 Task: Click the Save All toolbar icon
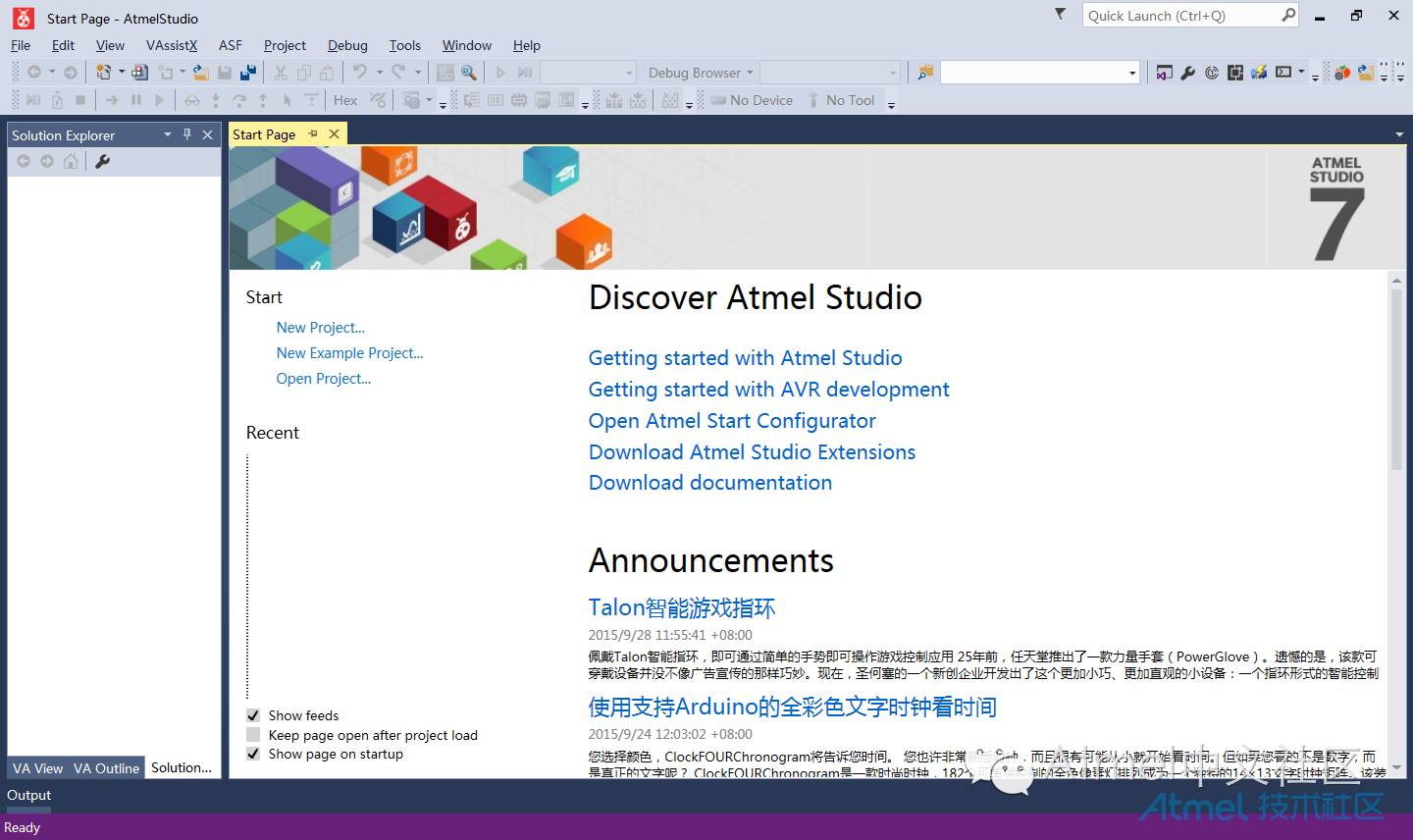coord(248,72)
